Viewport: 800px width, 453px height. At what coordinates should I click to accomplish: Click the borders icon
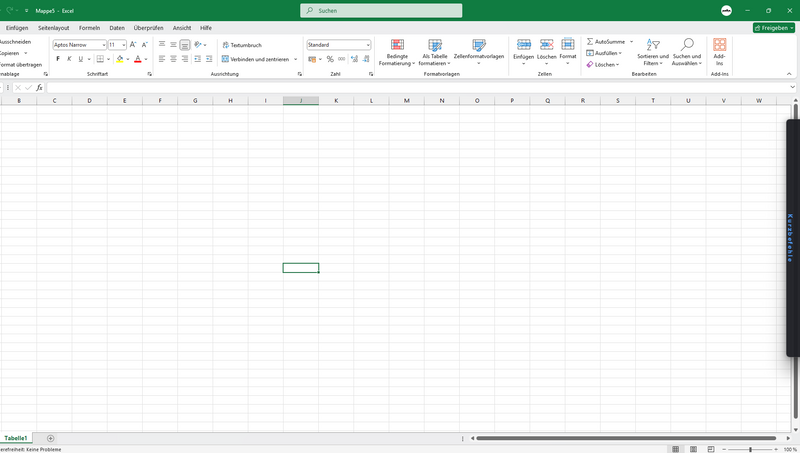point(100,59)
